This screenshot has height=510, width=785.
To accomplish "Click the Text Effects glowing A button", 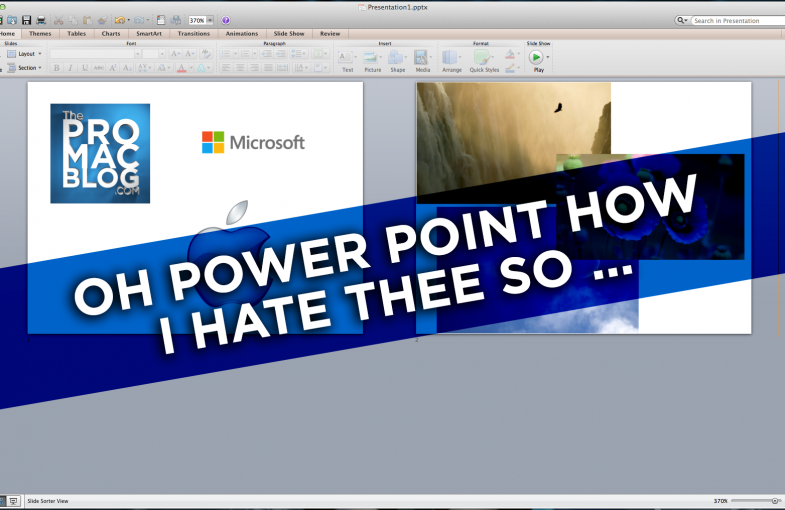I will [x=201, y=68].
